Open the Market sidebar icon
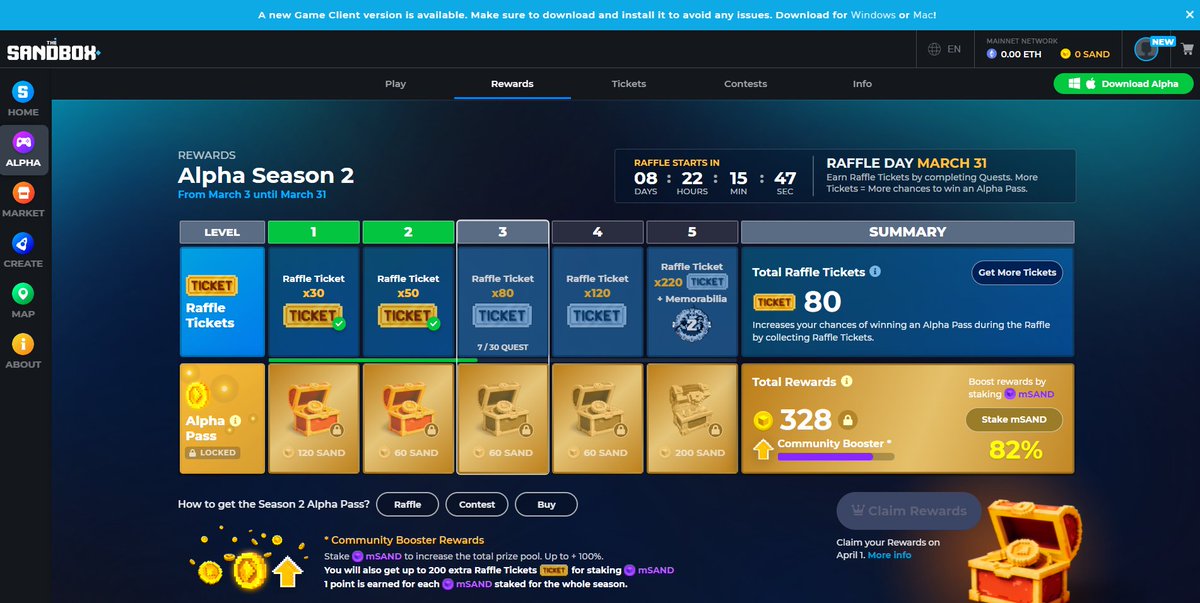Screen dimensions: 1200x603 point(23,192)
